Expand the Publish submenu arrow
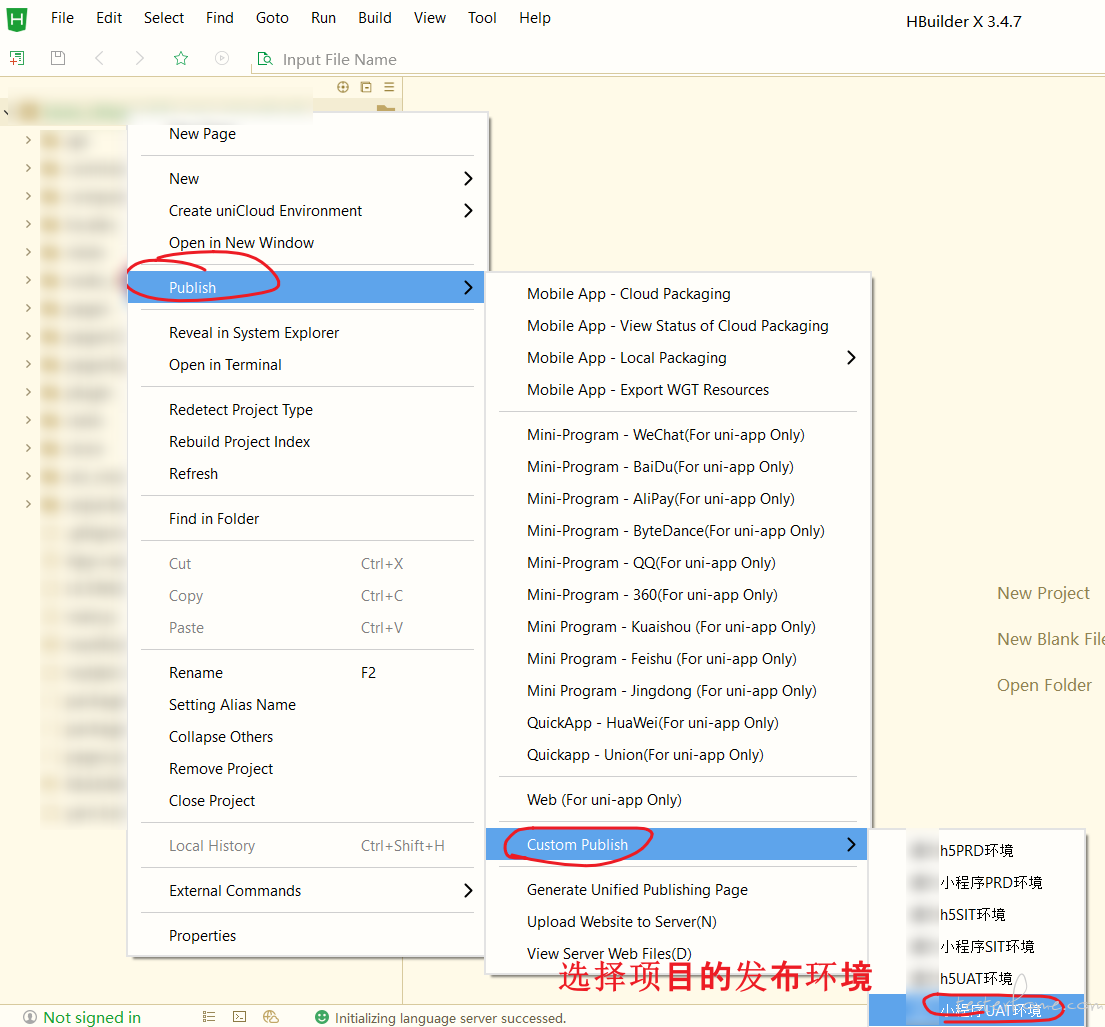1105x1027 pixels. [x=468, y=287]
